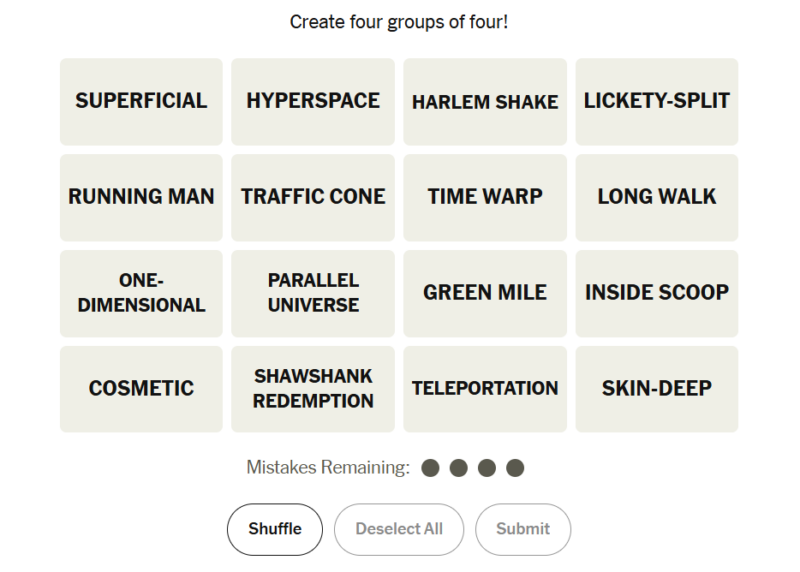This screenshot has height=572, width=800.
Task: Choose the GREEN MILE tile
Action: pos(485,293)
